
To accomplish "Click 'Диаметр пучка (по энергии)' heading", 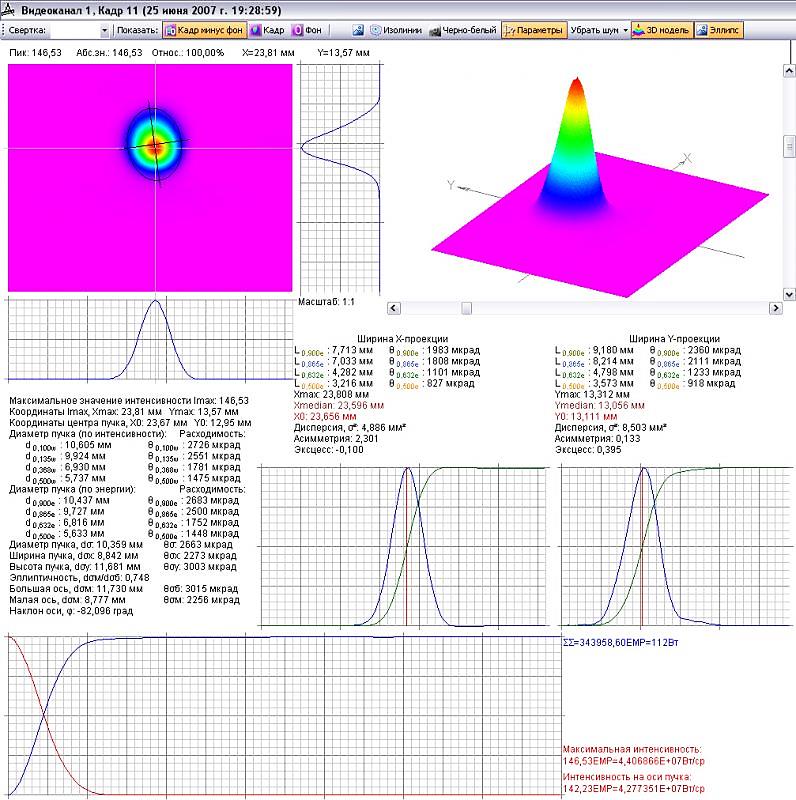I will click(x=72, y=489).
